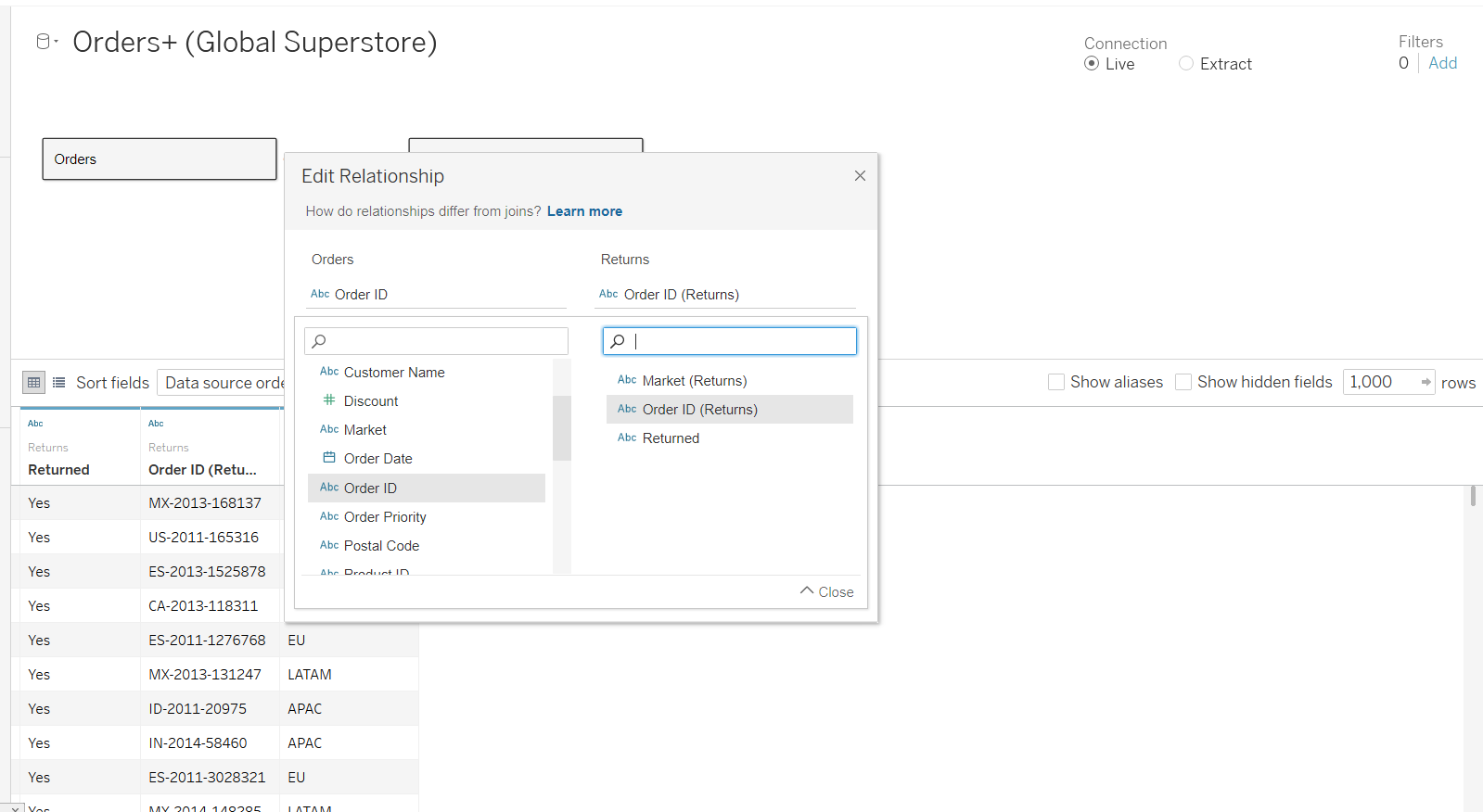Click the Orders+ (Global Superstore) data source title
Viewport: 1483px width, 812px height.
pos(255,42)
